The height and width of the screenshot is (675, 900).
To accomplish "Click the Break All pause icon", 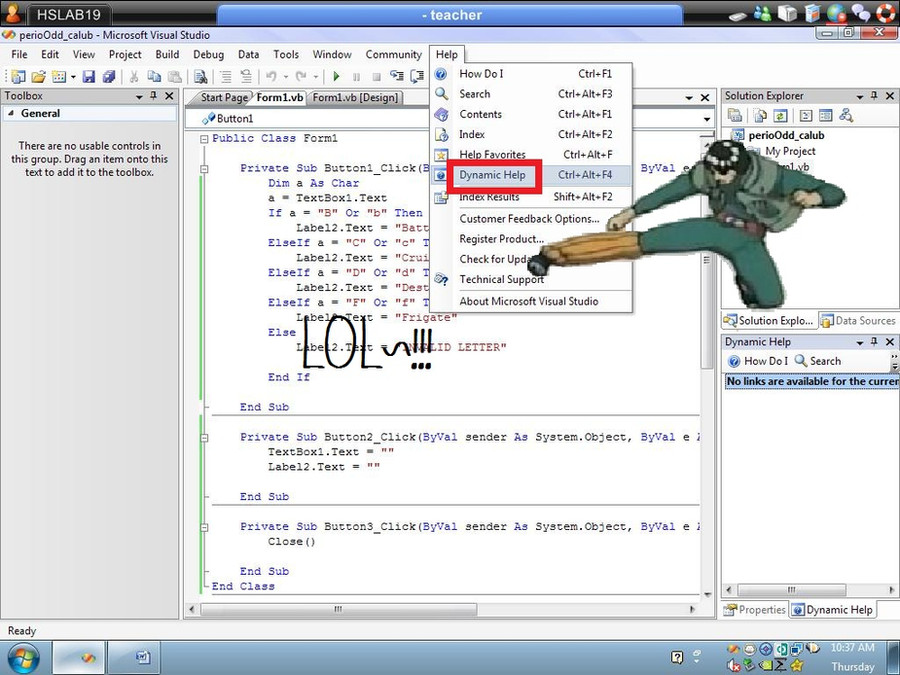I will (356, 76).
